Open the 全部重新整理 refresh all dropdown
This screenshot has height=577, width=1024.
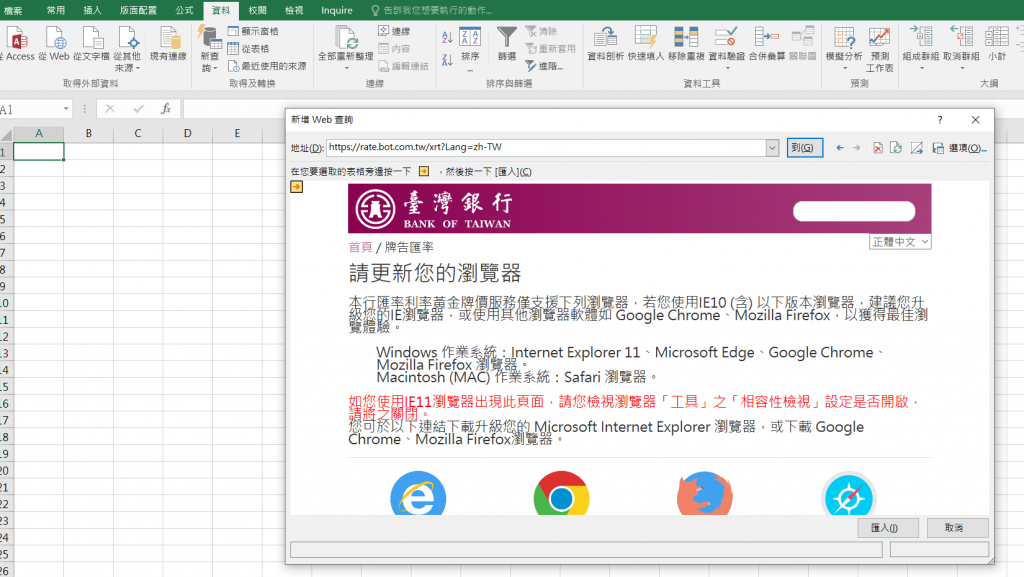click(x=345, y=68)
